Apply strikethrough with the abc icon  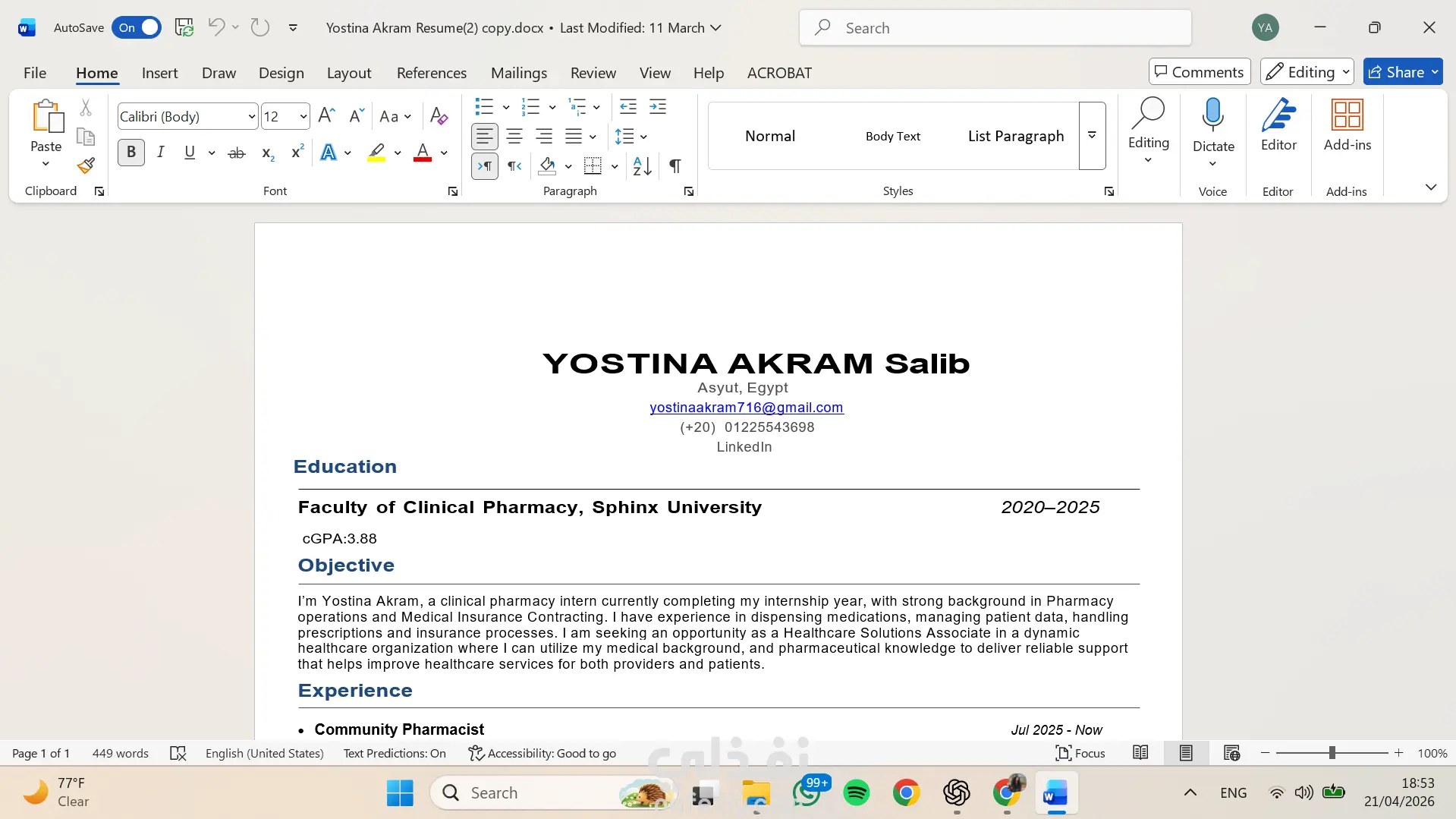(x=237, y=153)
